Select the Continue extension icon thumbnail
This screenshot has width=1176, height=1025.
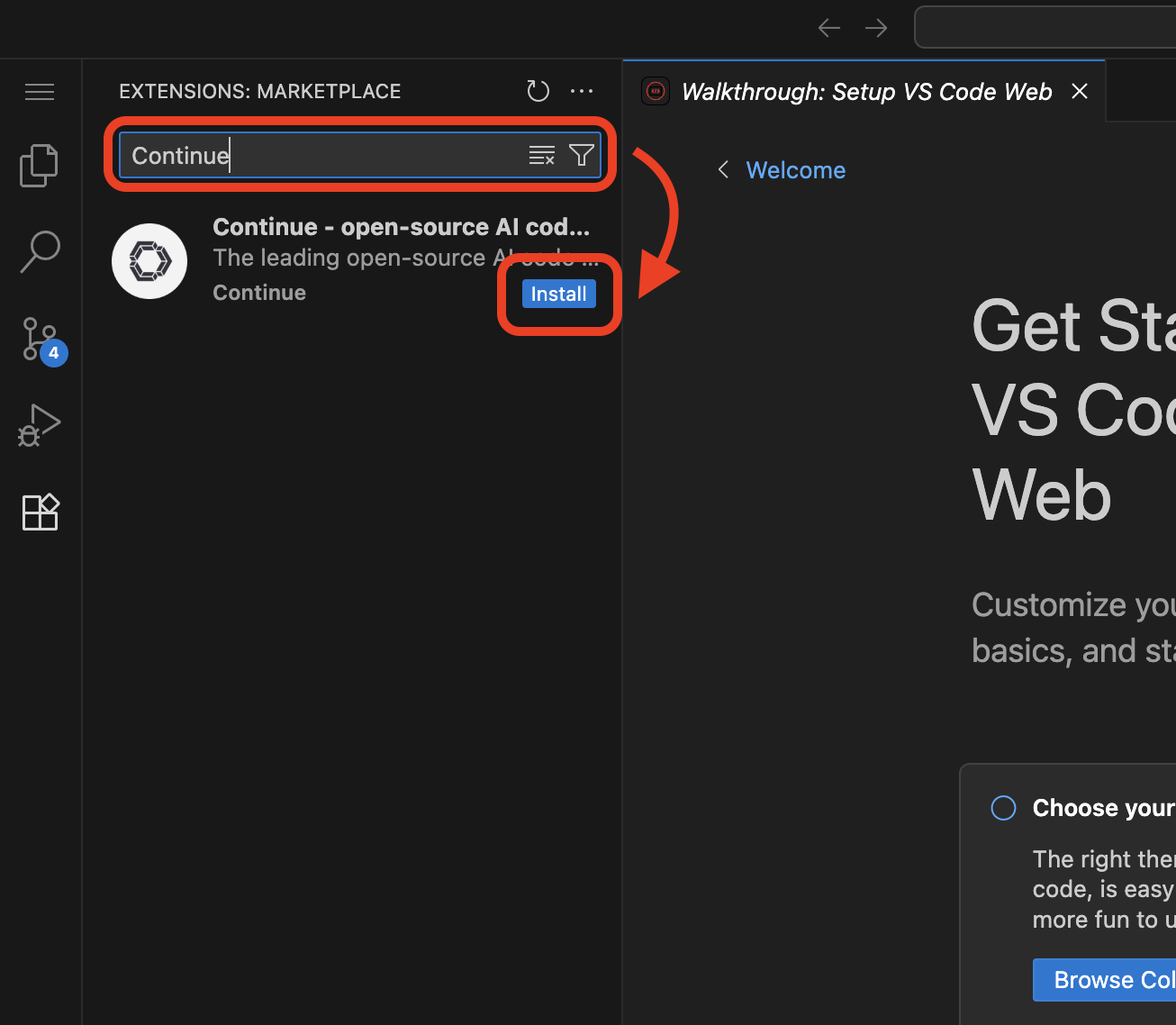tap(149, 261)
